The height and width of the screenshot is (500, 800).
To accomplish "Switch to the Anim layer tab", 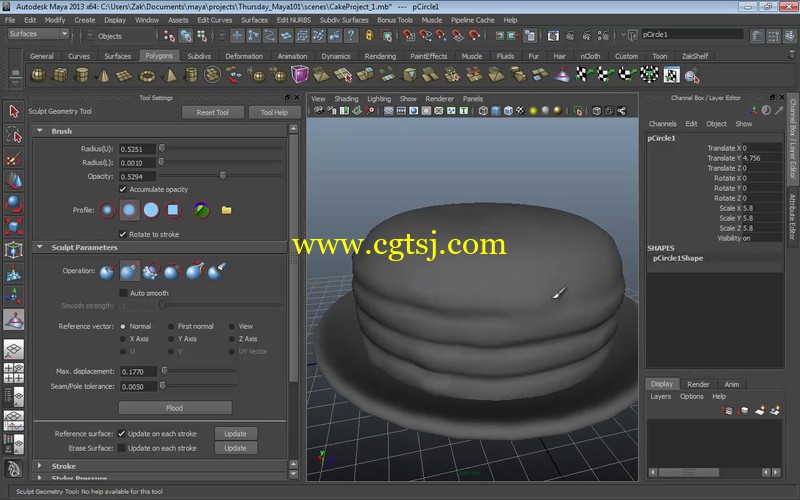I will 732,384.
